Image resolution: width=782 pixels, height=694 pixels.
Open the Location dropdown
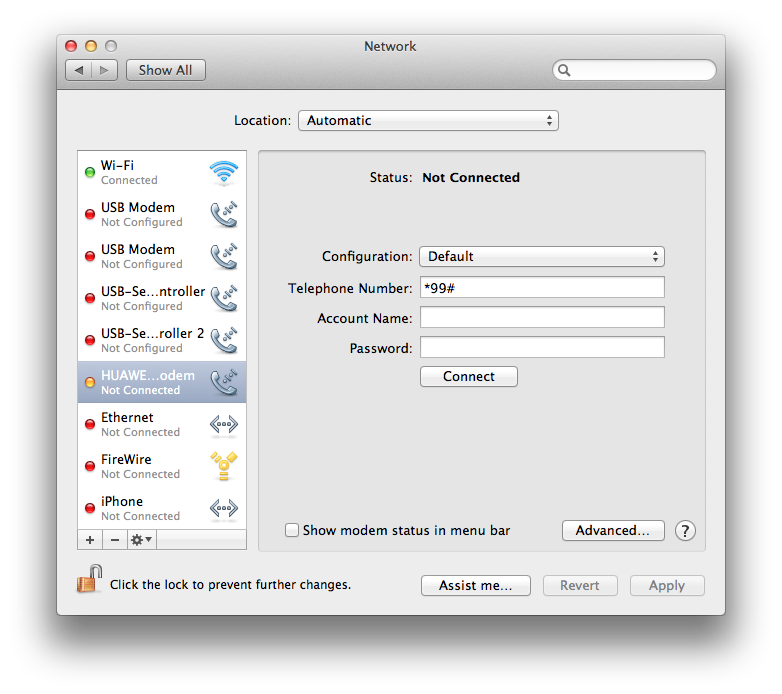[x=428, y=120]
